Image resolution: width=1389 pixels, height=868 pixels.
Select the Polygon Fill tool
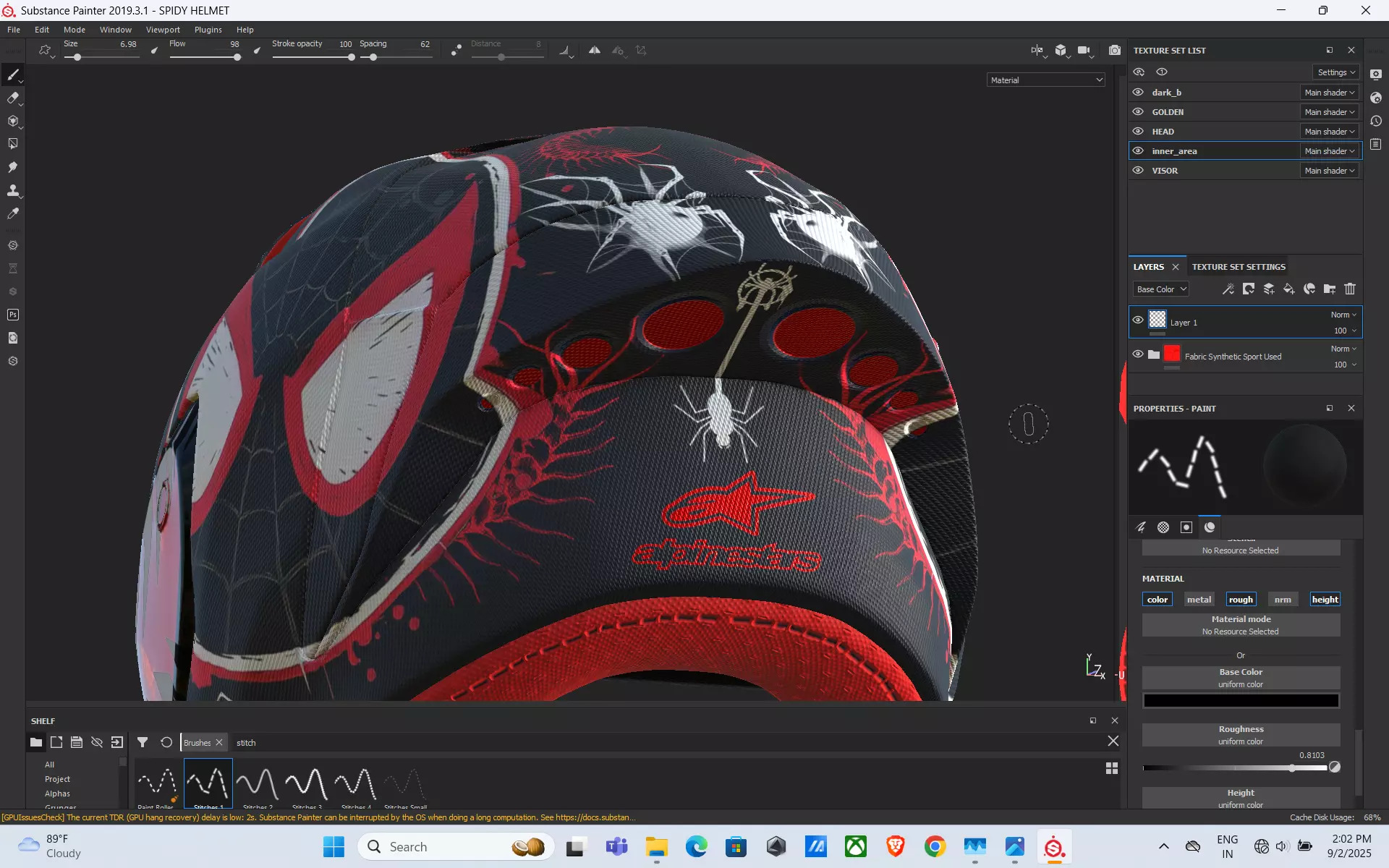coord(13,144)
